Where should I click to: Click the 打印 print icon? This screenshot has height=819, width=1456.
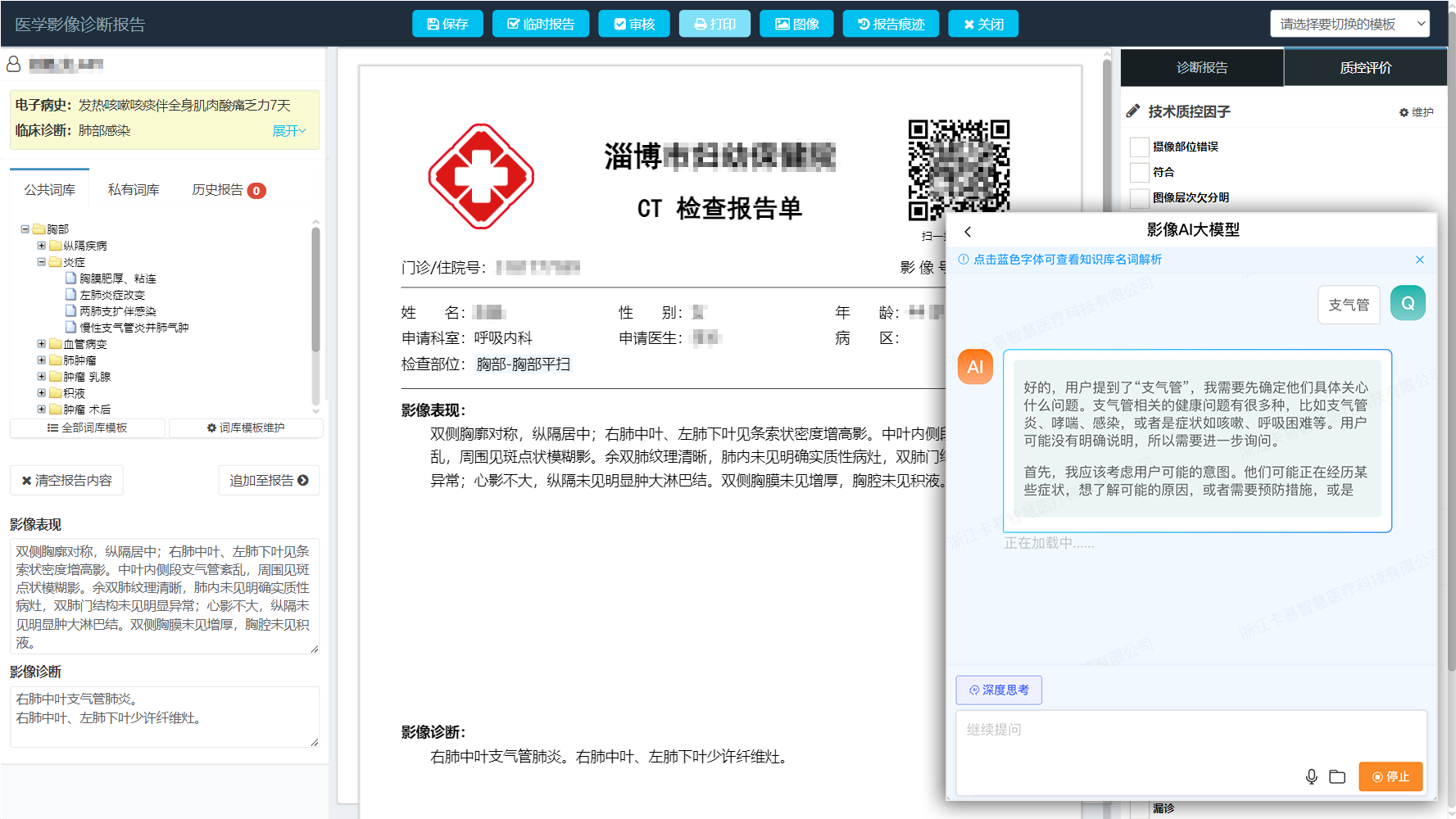pos(699,24)
